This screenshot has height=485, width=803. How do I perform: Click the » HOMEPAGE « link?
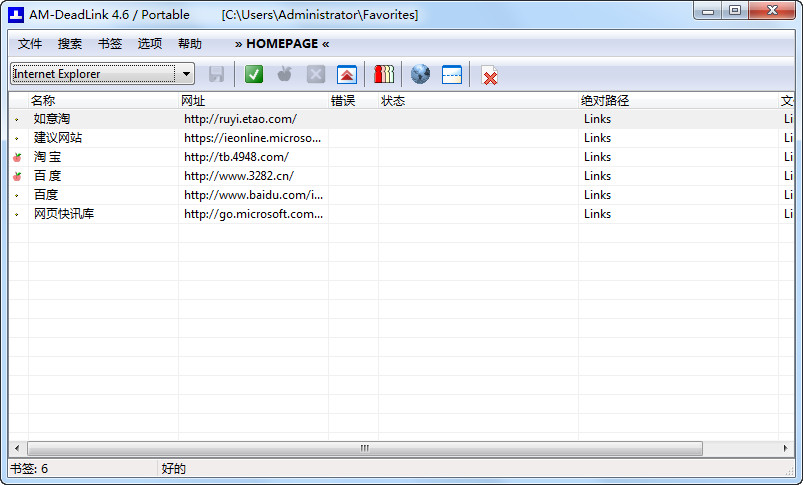pos(282,44)
